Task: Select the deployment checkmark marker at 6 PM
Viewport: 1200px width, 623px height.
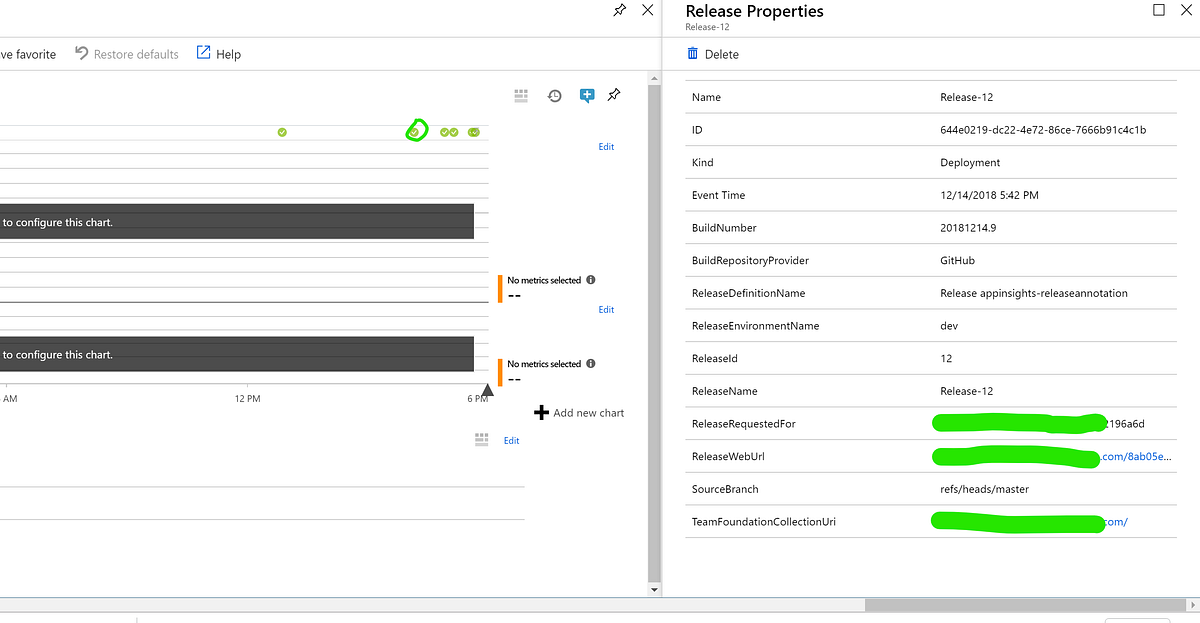Action: coord(473,131)
